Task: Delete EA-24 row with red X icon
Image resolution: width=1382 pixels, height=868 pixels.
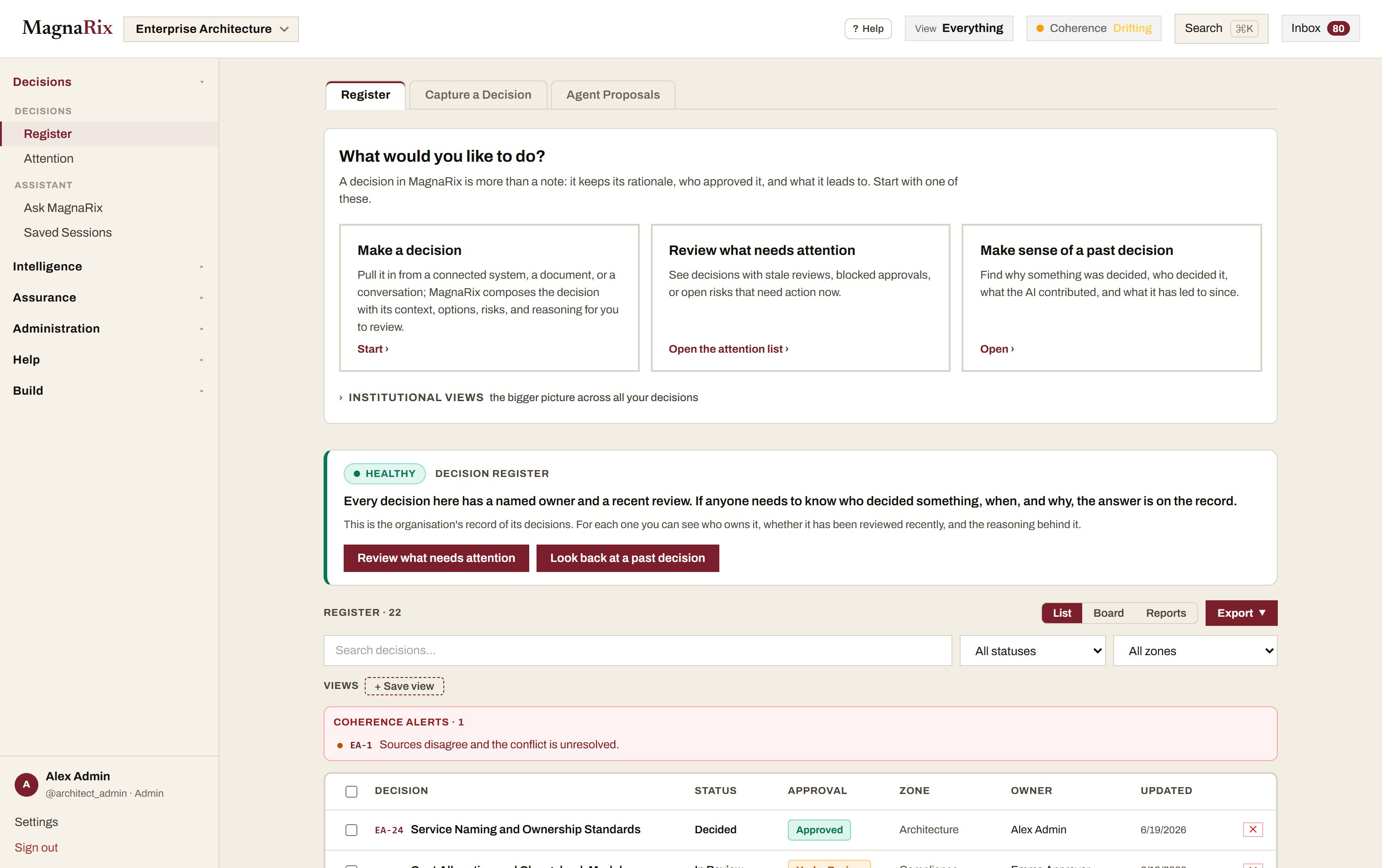Action: click(x=1252, y=829)
